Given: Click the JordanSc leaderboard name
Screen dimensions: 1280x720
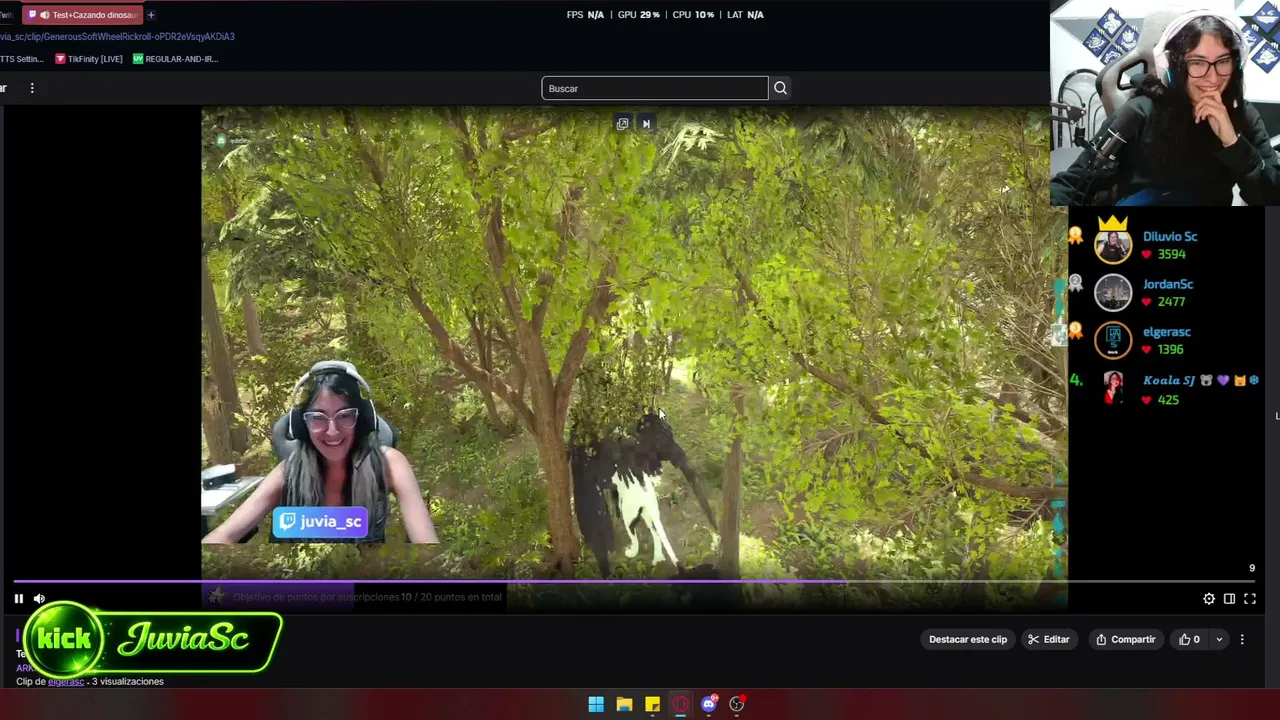Looking at the screenshot, I should [1168, 285].
